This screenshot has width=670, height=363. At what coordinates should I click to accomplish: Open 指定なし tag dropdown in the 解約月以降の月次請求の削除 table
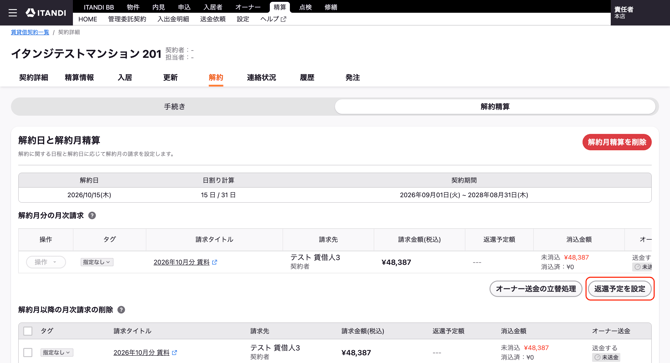point(56,352)
